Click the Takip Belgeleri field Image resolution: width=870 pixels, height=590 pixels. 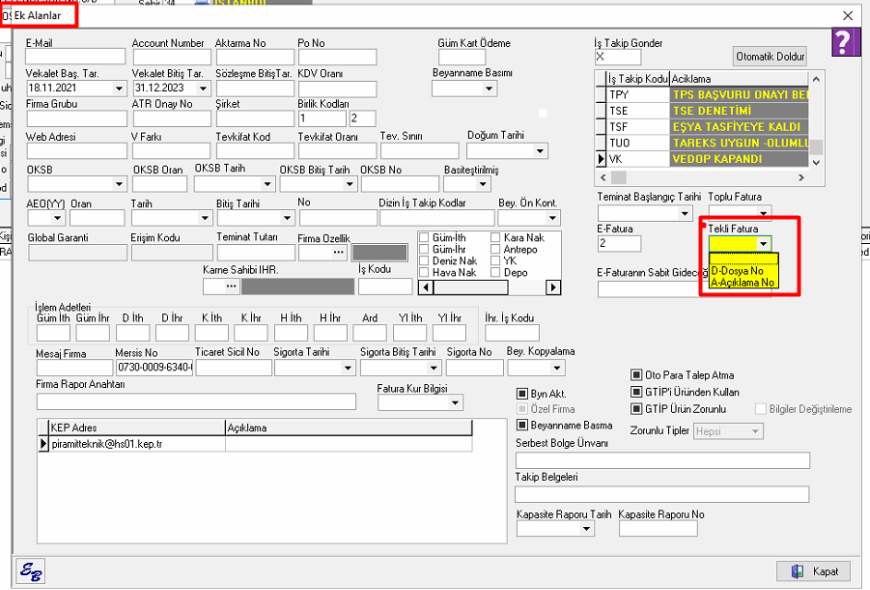pos(662,494)
